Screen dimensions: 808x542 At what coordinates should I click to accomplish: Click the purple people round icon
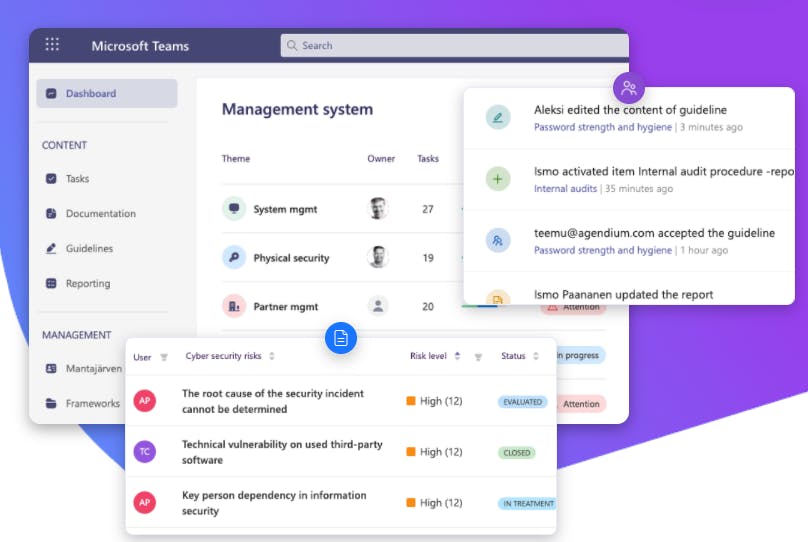pos(629,88)
